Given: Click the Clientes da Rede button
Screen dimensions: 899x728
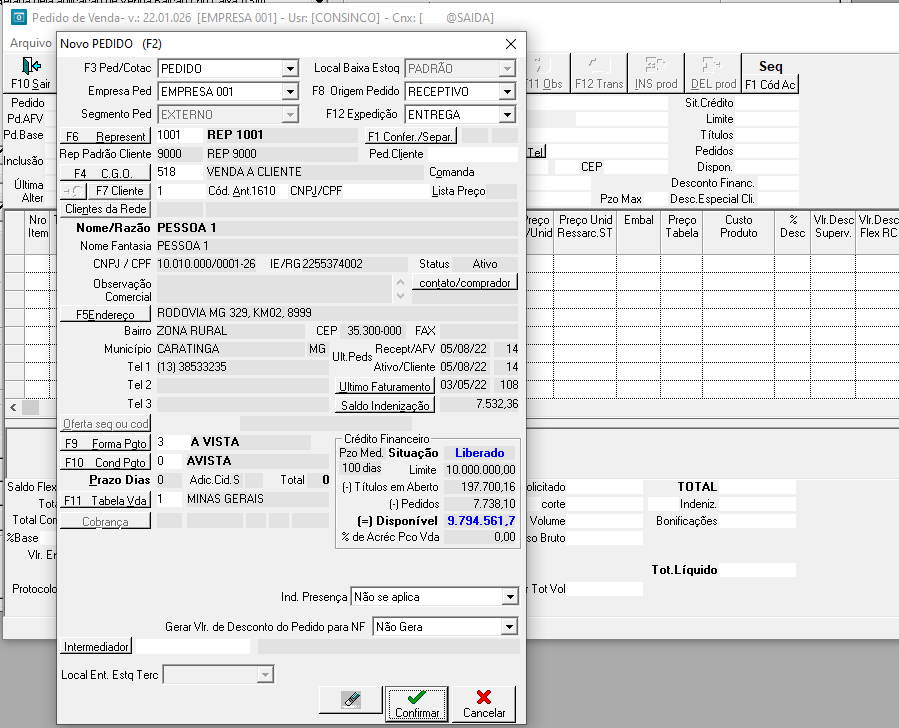Looking at the screenshot, I should pyautogui.click(x=105, y=209).
